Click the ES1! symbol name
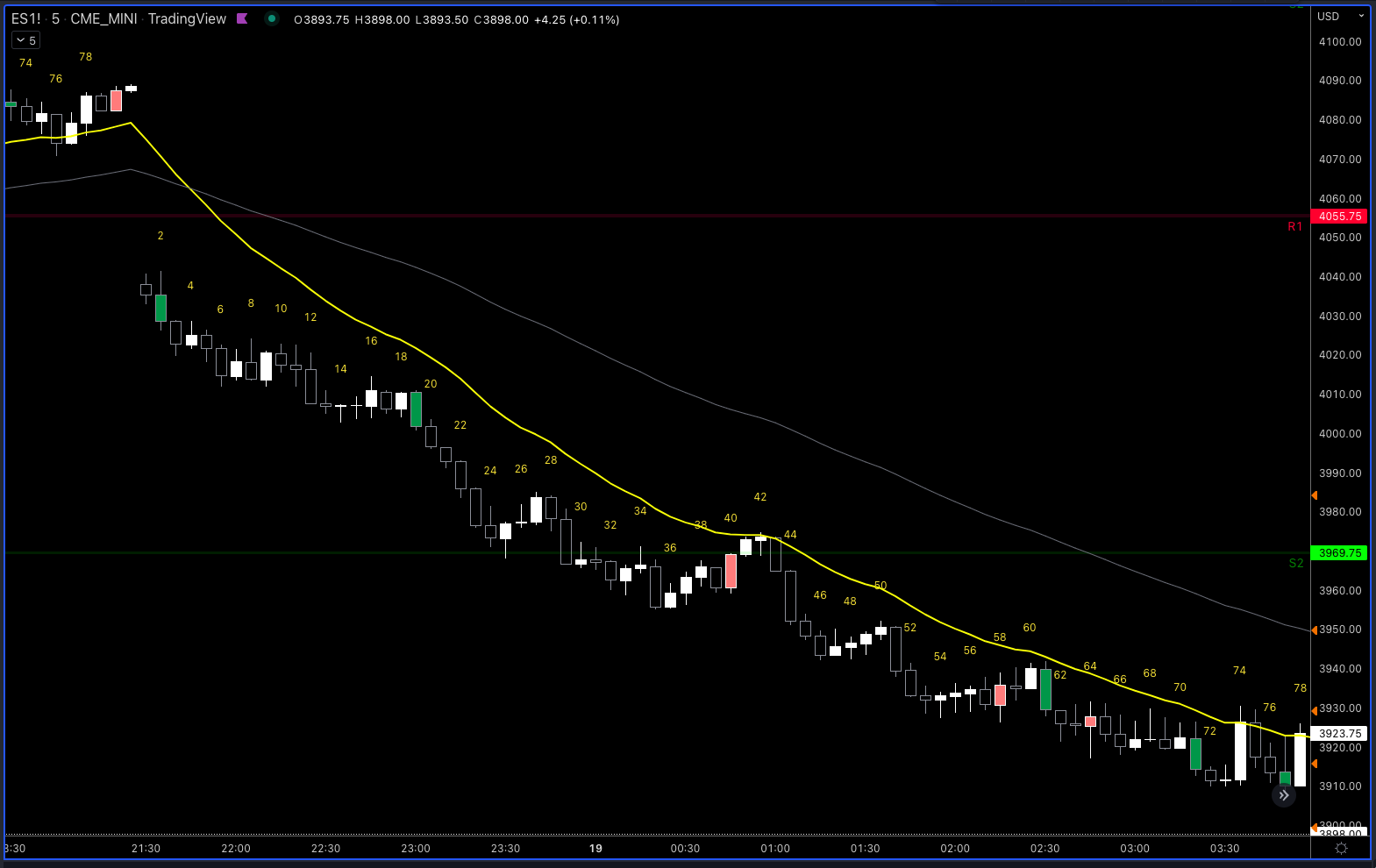 [25, 18]
